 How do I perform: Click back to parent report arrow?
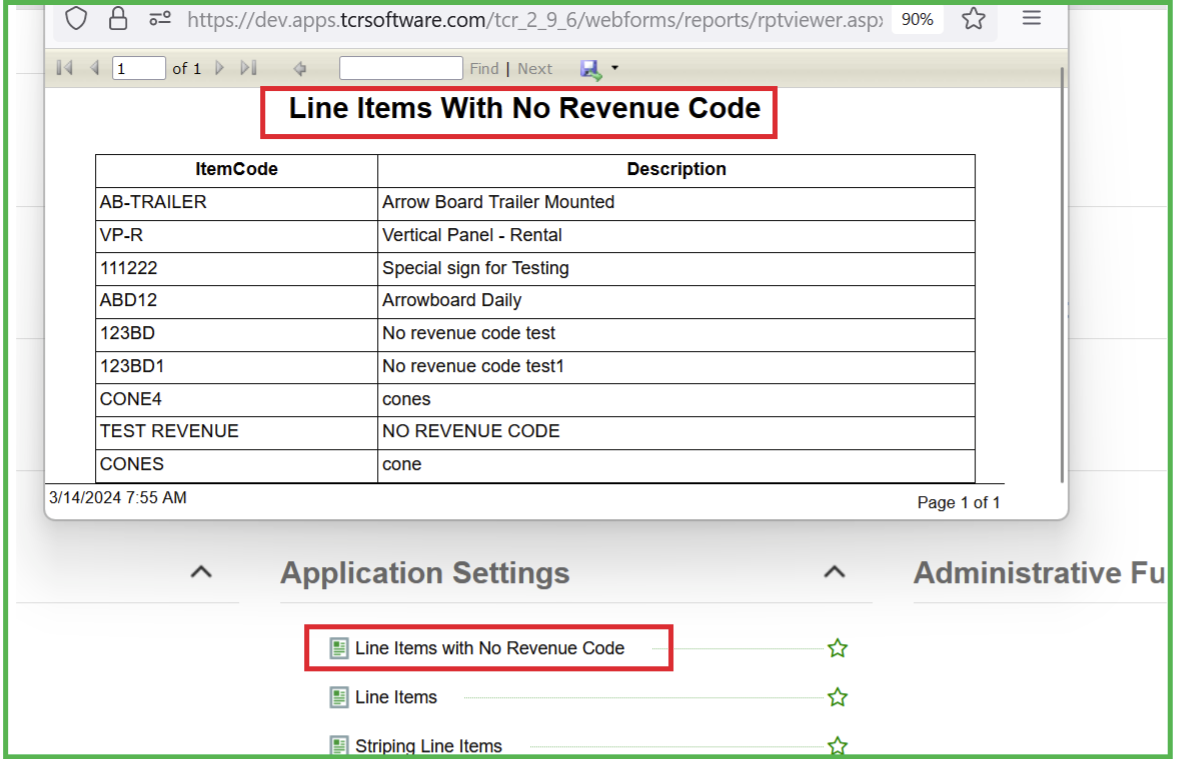tap(299, 69)
